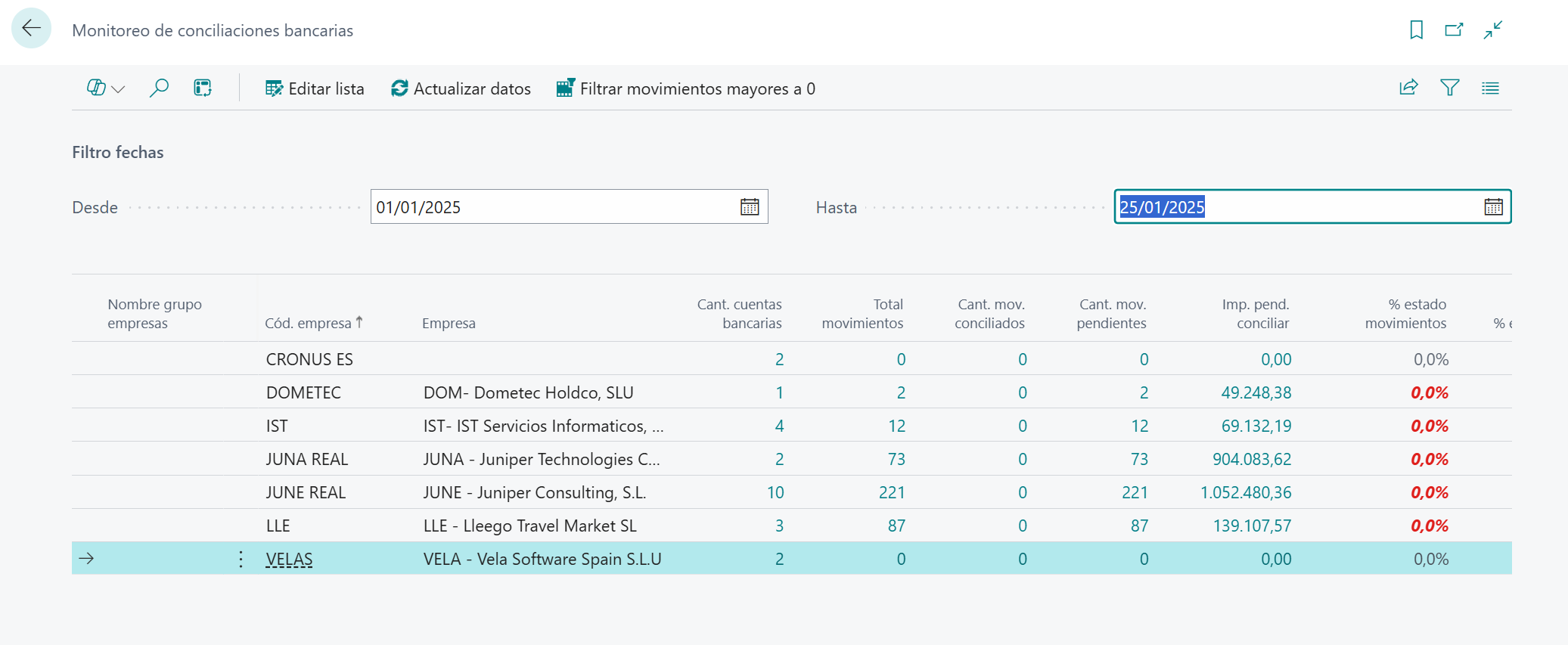Collapse the page with arrows icon
This screenshot has width=1568, height=645.
pyautogui.click(x=1492, y=29)
